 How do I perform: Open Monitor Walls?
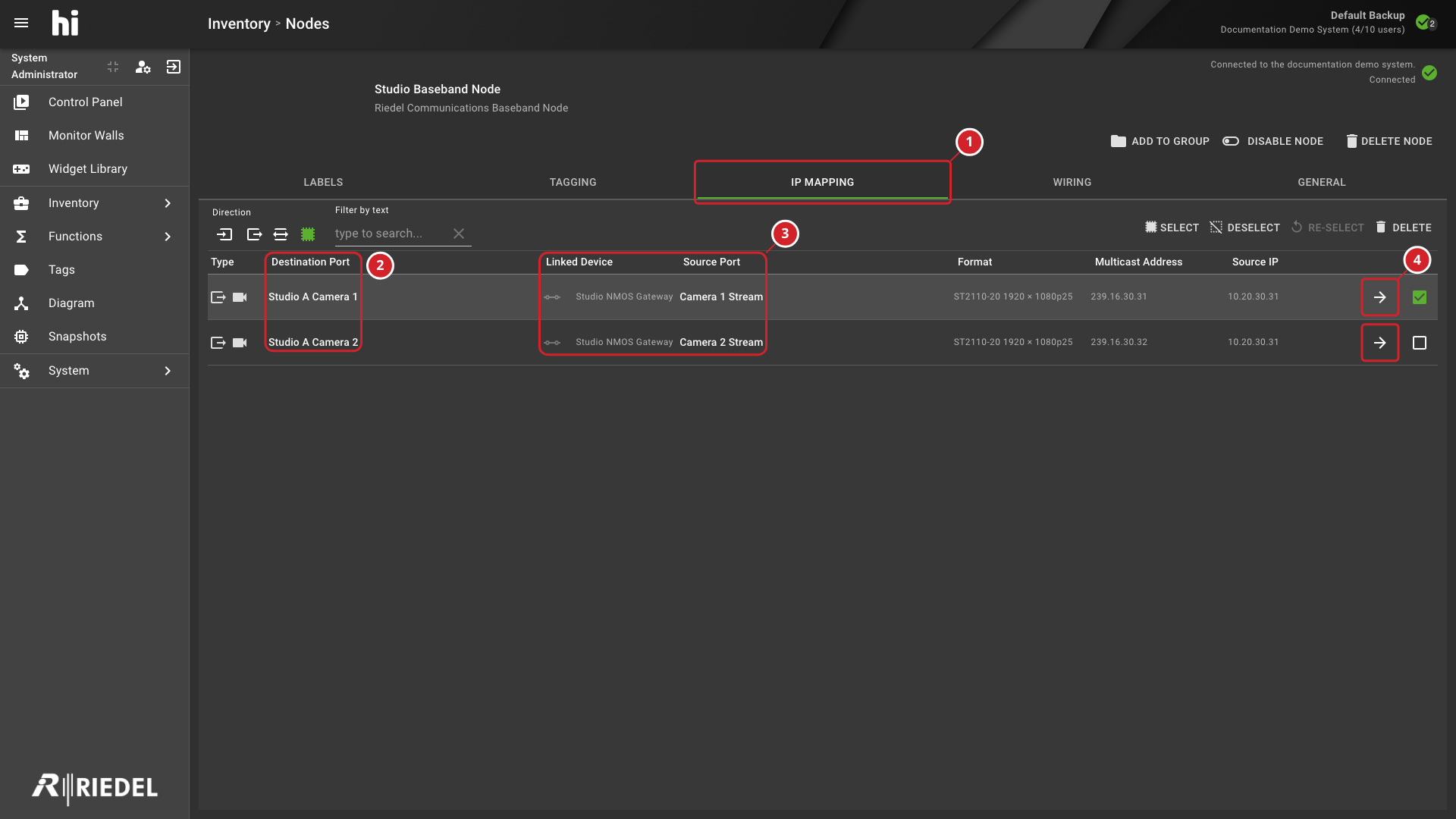coord(95,135)
